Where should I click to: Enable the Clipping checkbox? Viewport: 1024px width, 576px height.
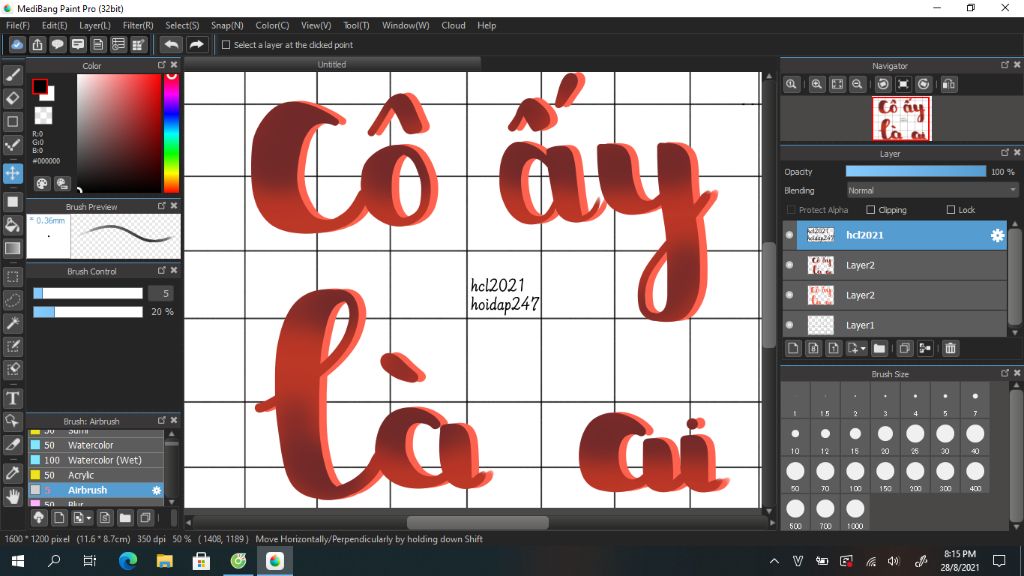pyautogui.click(x=871, y=210)
